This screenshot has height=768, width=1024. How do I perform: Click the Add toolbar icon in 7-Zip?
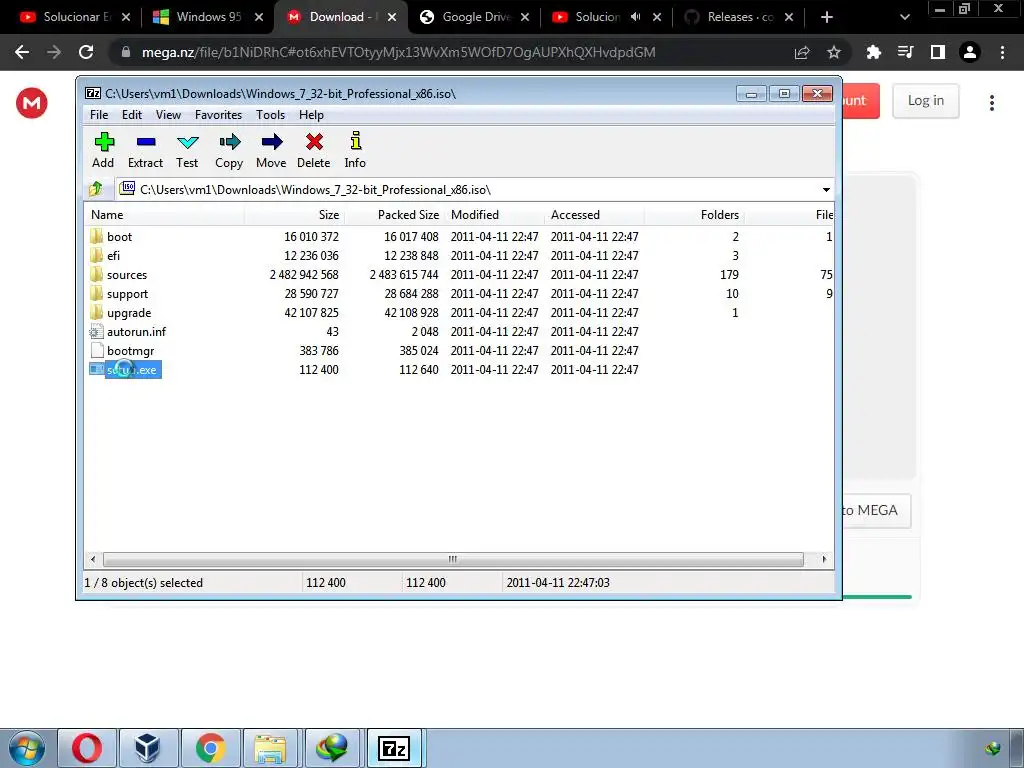[104, 142]
